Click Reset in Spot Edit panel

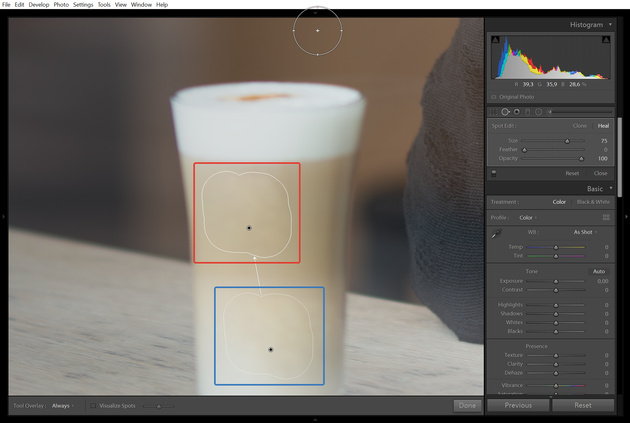tap(572, 174)
